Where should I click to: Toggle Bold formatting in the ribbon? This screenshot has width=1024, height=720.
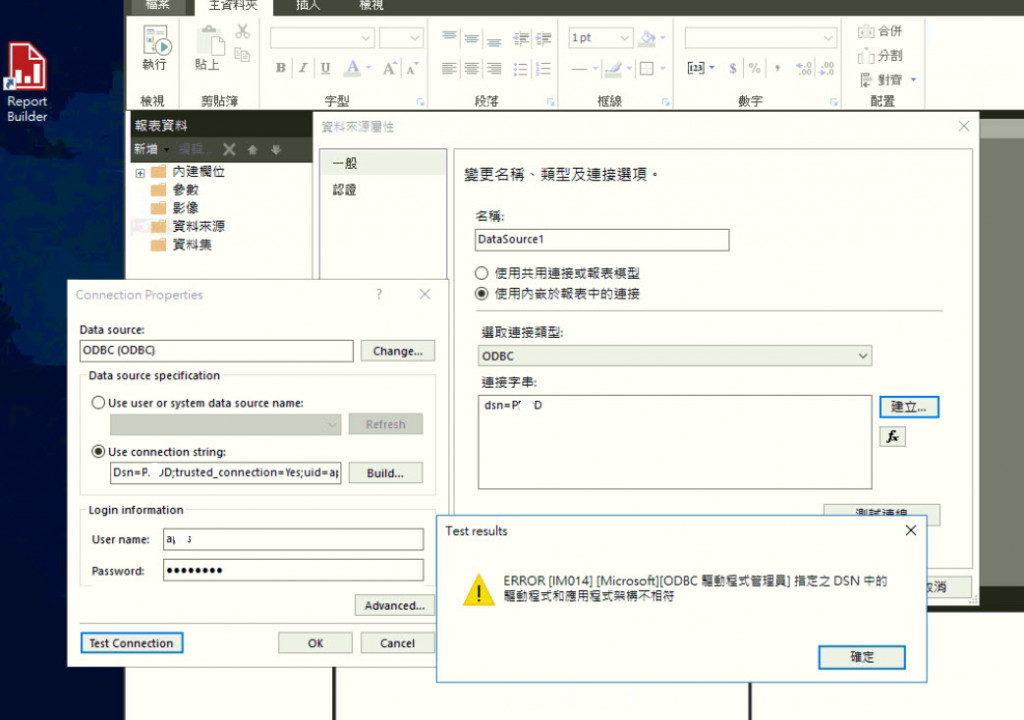(x=280, y=68)
